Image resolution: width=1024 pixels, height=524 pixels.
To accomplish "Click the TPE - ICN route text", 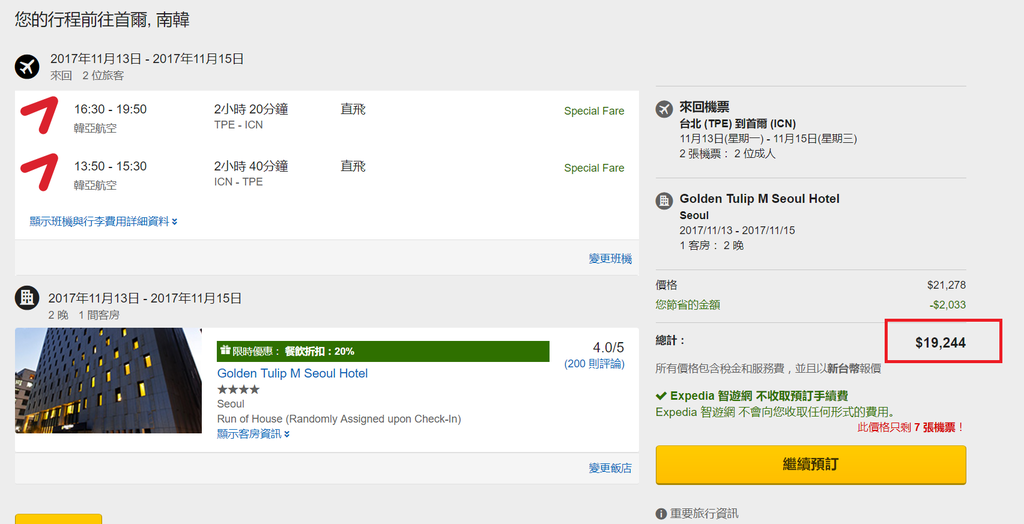I will tap(238, 125).
